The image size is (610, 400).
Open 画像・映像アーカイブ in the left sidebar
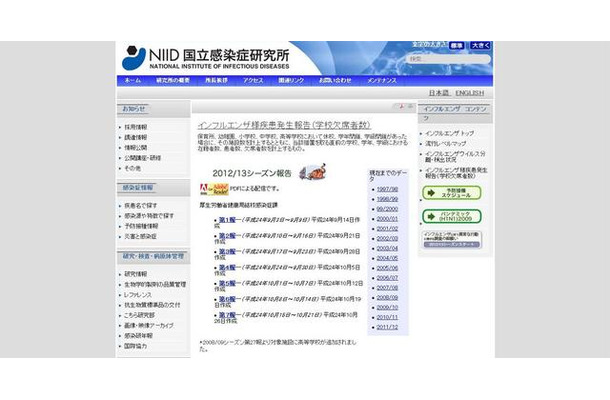pyautogui.click(x=149, y=325)
